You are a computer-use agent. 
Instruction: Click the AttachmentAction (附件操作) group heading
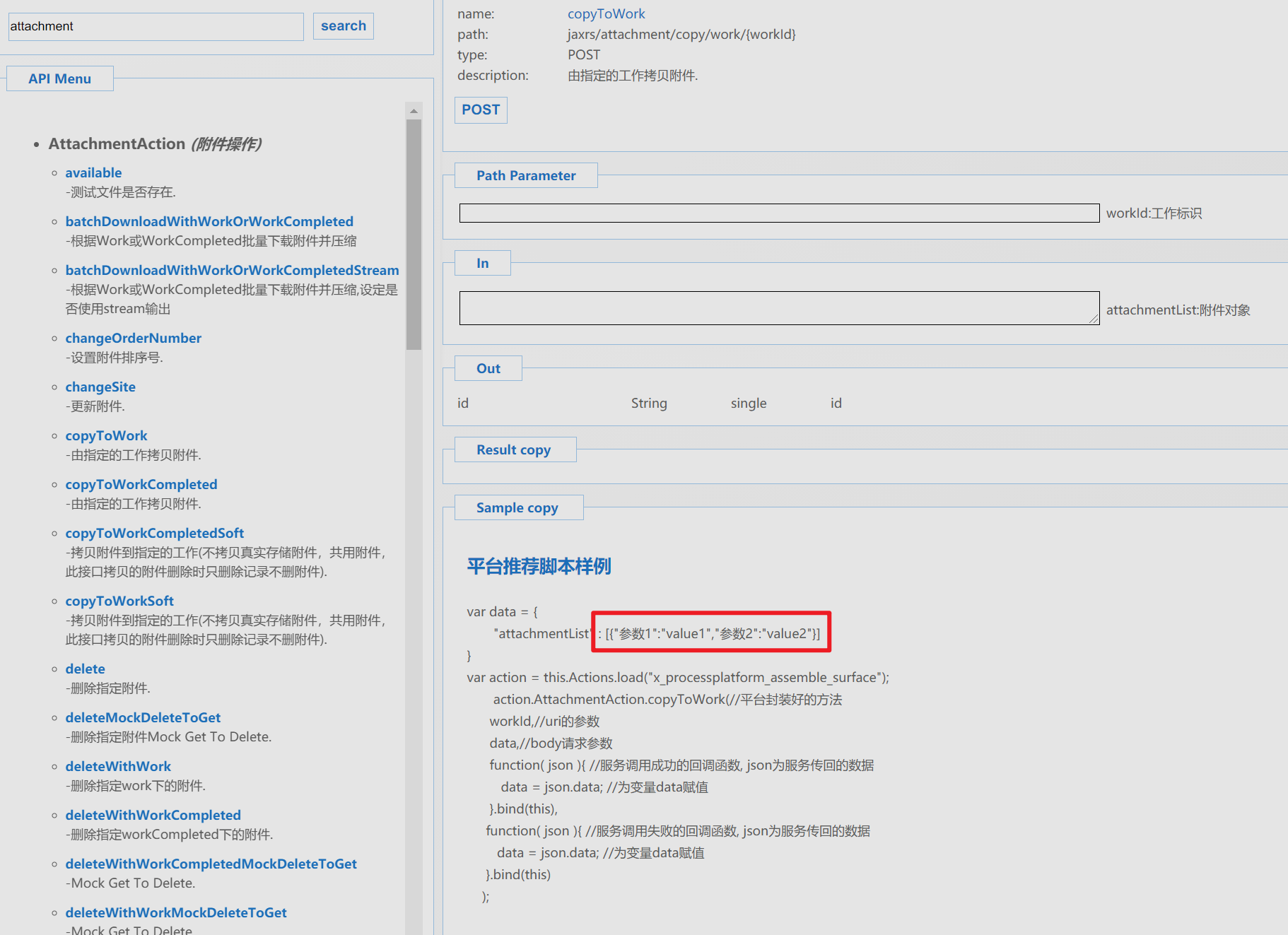[x=156, y=143]
